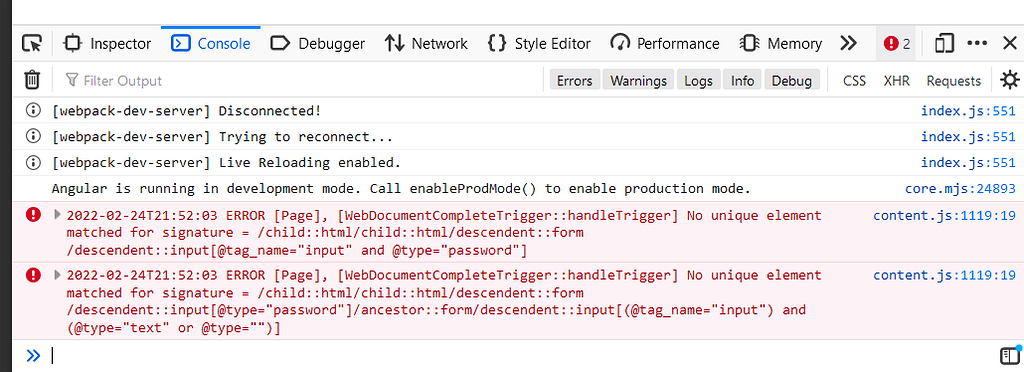Activate the element picker icon
This screenshot has width=1024, height=372.
[x=32, y=44]
